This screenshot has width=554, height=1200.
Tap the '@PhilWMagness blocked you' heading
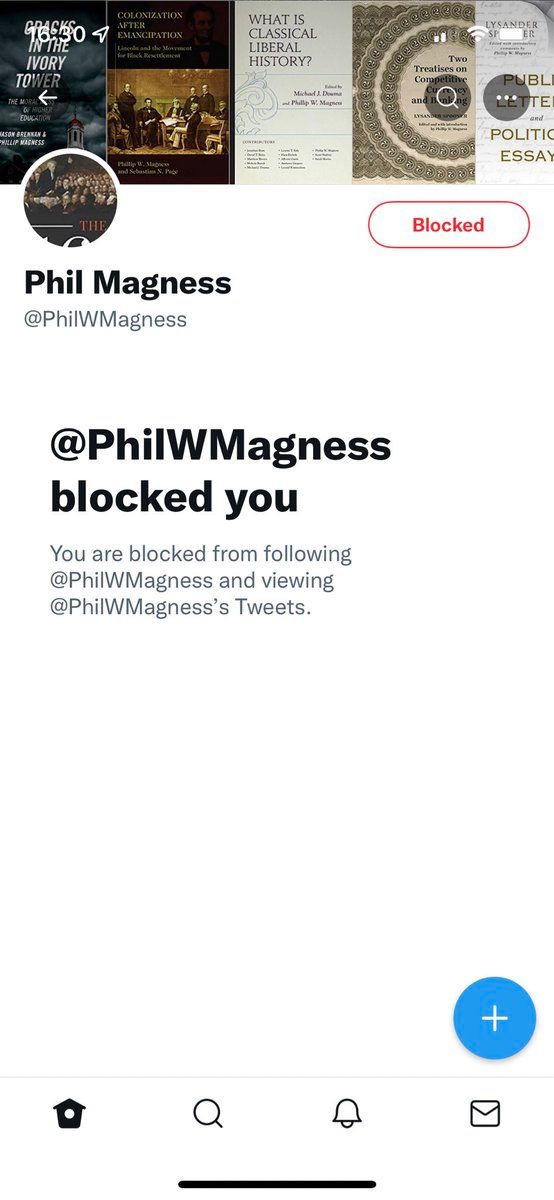[x=221, y=470]
